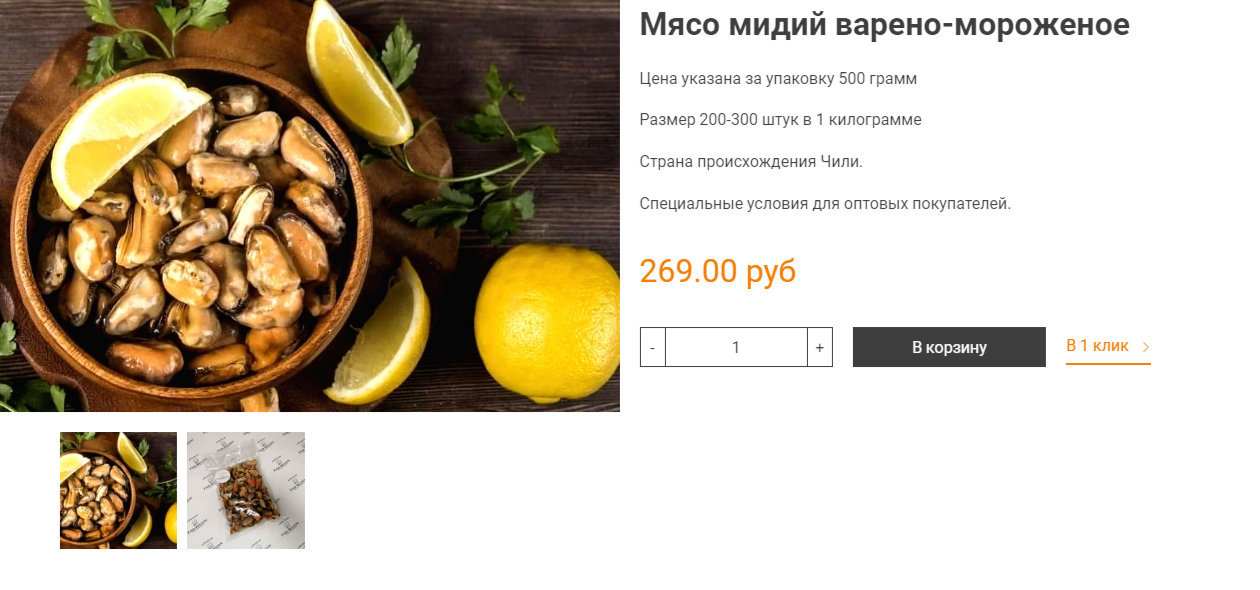The height and width of the screenshot is (590, 1260).
Task: Open the large mussels product photo
Action: [310, 206]
